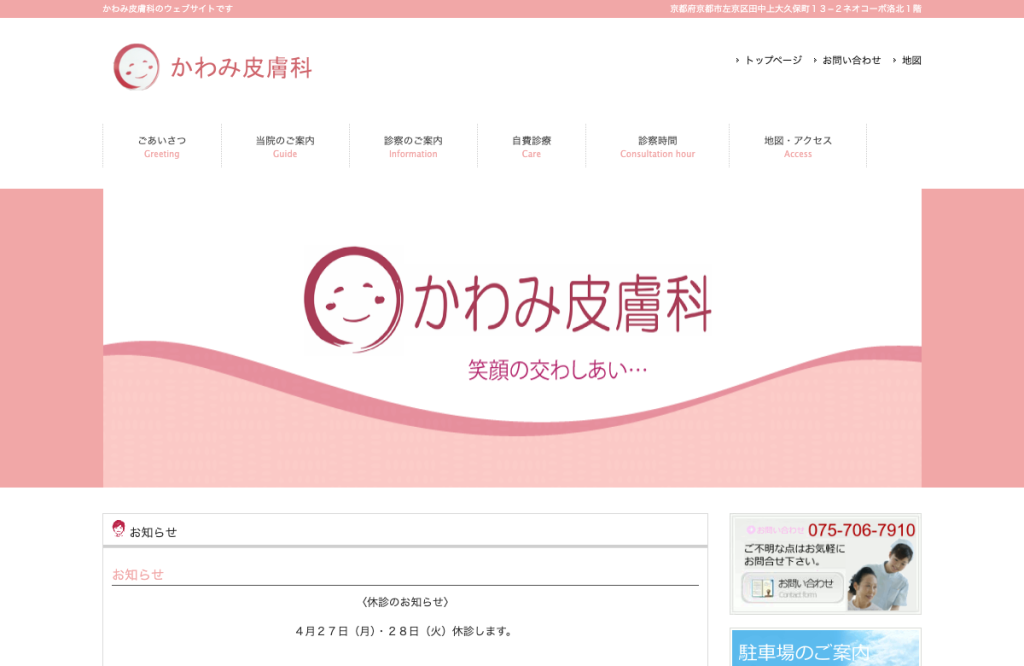Open the お問い合わせ link in the top right
Screen dimensions: 1024x666
(x=852, y=60)
